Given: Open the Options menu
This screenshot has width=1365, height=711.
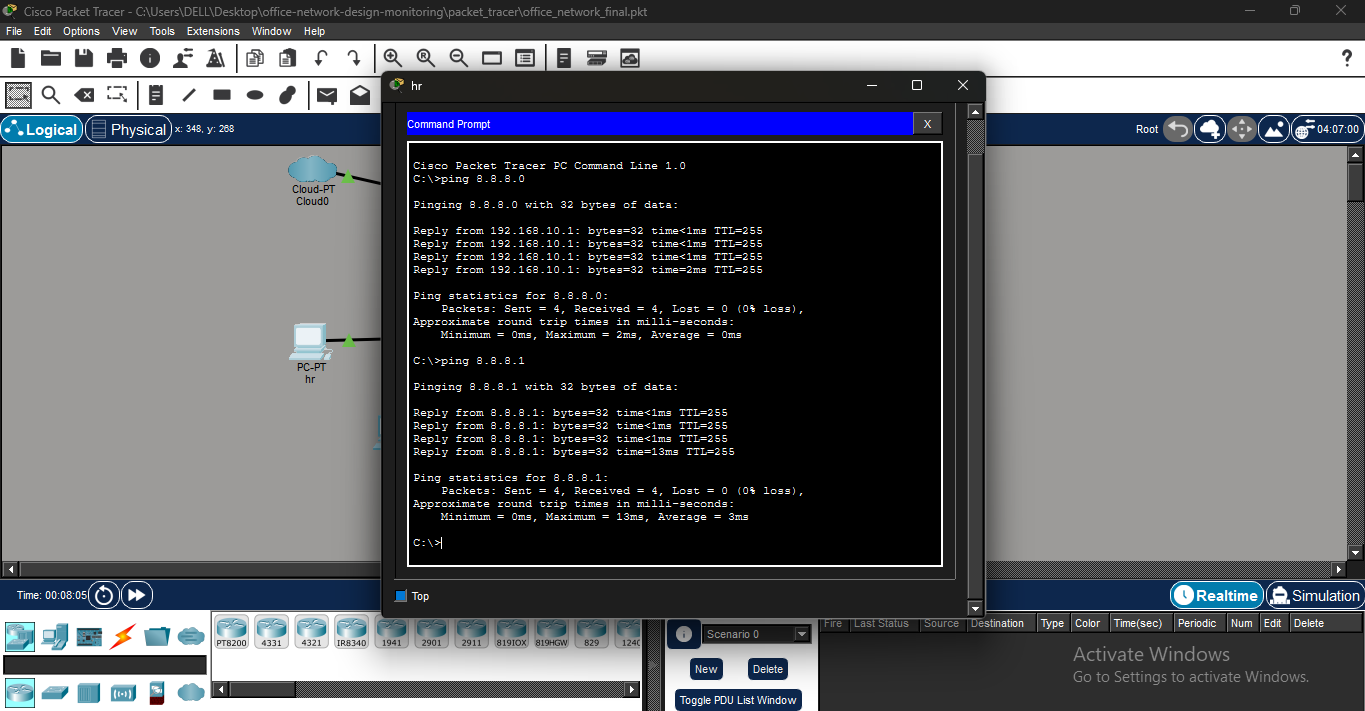Looking at the screenshot, I should tap(82, 31).
